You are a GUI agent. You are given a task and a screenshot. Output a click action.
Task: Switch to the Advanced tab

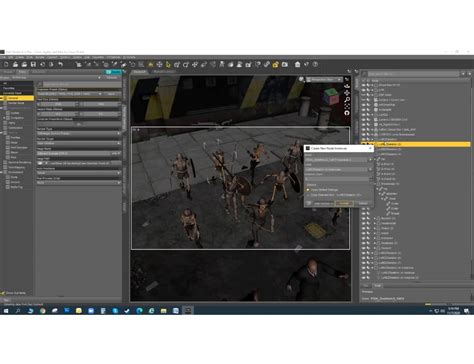(39, 72)
